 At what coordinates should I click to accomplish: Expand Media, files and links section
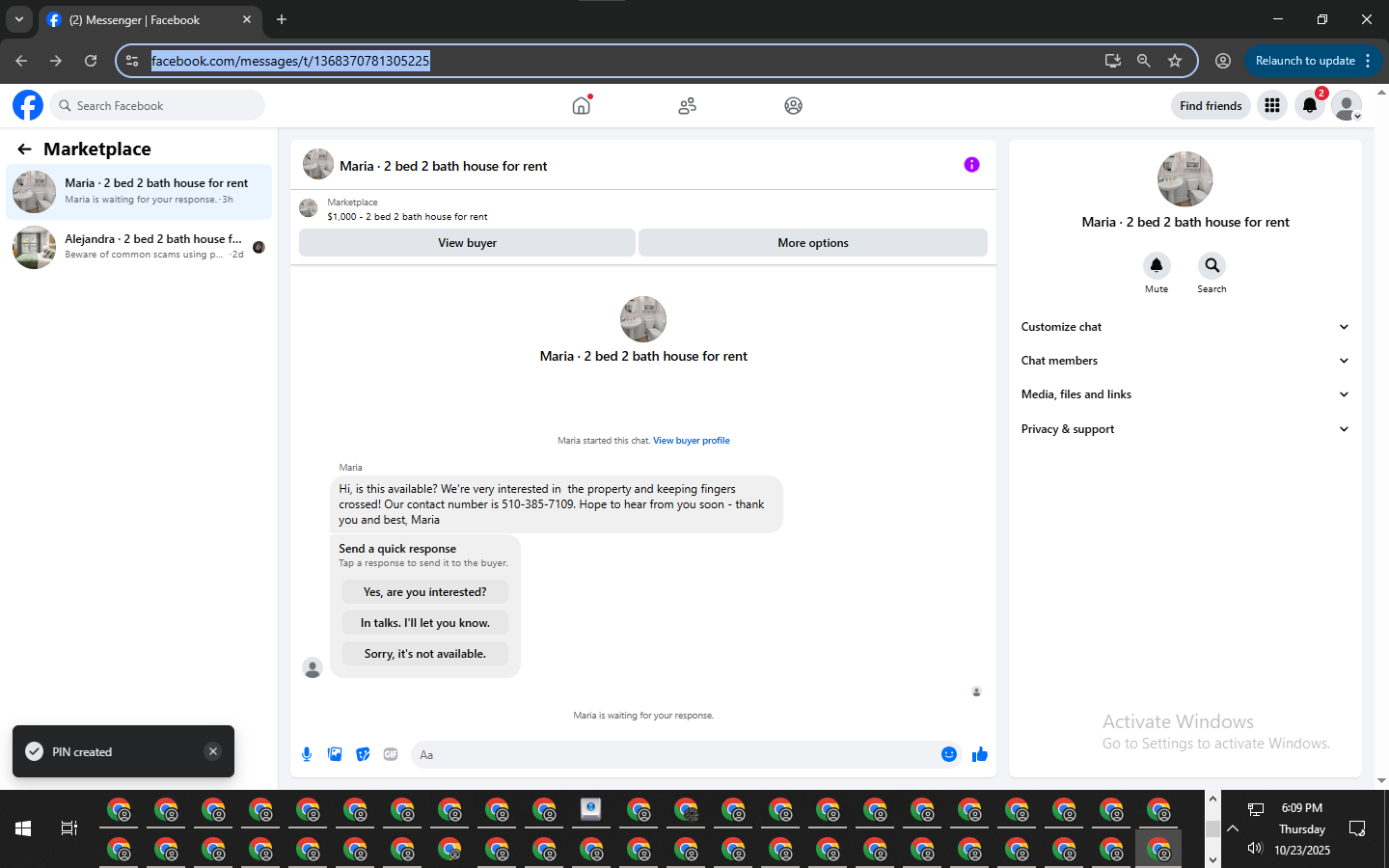[x=1185, y=394]
